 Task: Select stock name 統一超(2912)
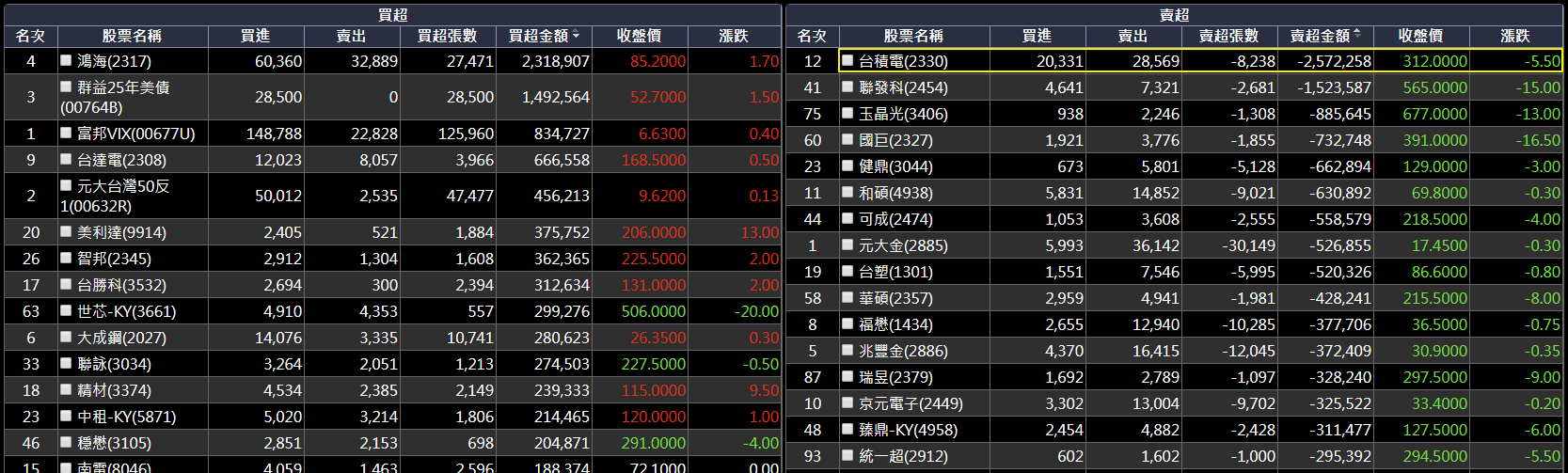903,456
